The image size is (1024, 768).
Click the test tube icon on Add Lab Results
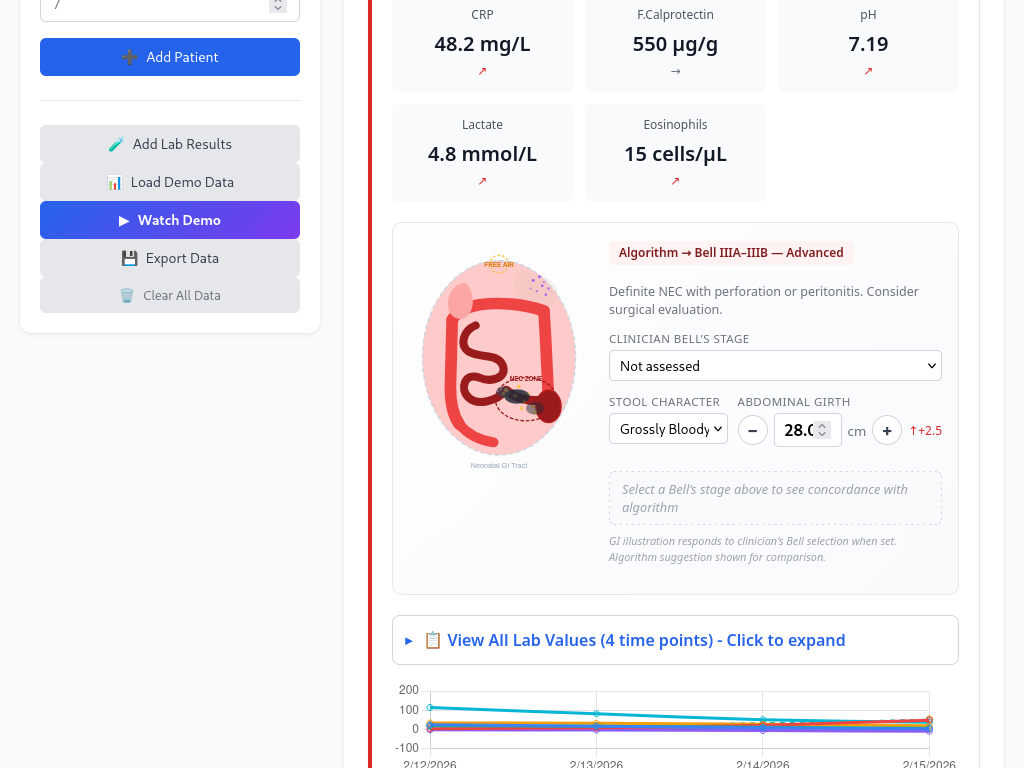tap(116, 145)
